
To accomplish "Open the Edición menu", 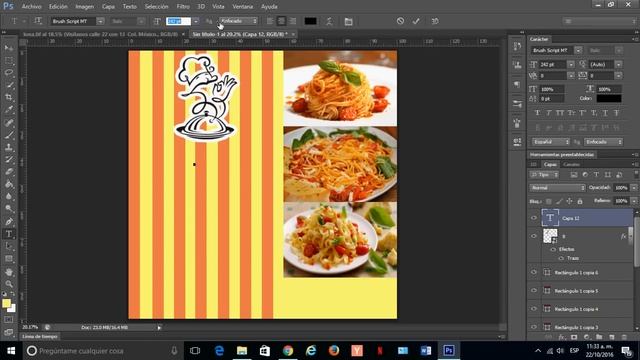I will [x=58, y=7].
